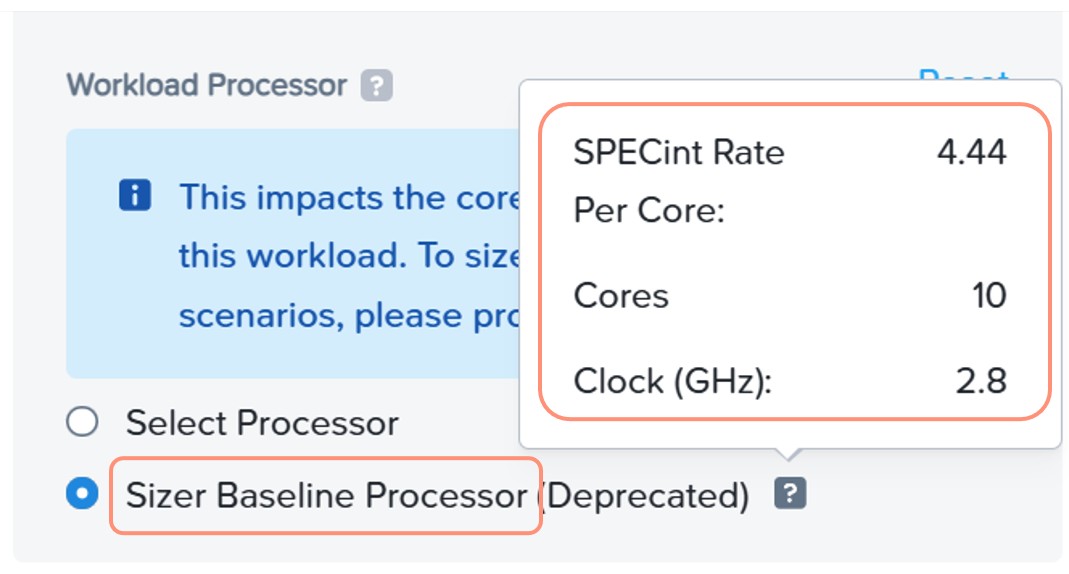Viewport: 1069px width, 574px height.
Task: Click the Workload Processor heading
Action: click(207, 85)
